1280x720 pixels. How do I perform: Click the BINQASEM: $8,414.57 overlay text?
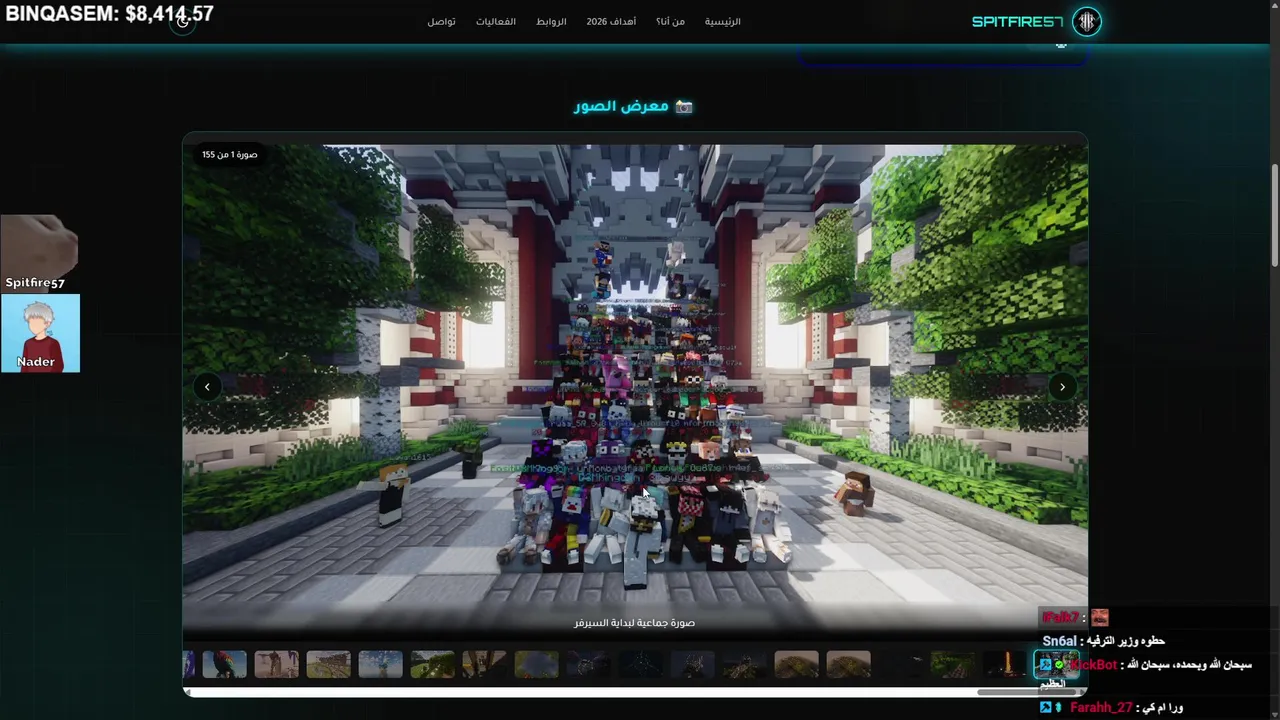[109, 14]
